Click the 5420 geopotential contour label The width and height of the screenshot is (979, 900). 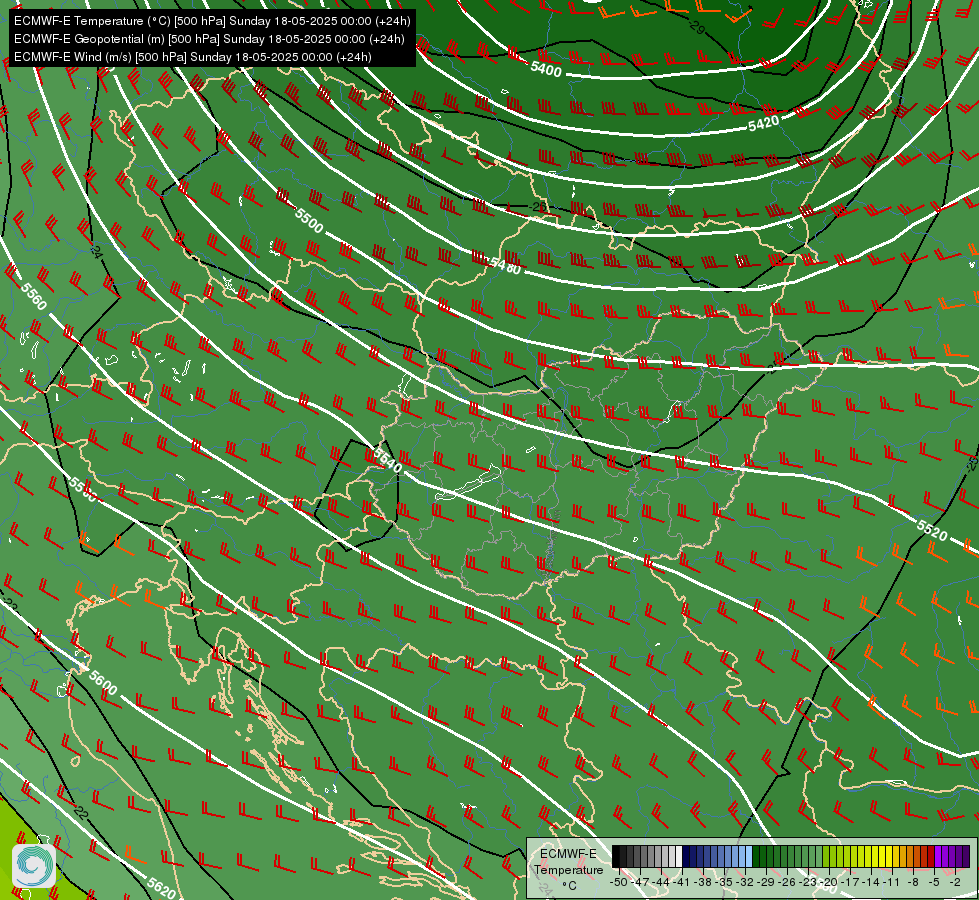[x=764, y=123]
